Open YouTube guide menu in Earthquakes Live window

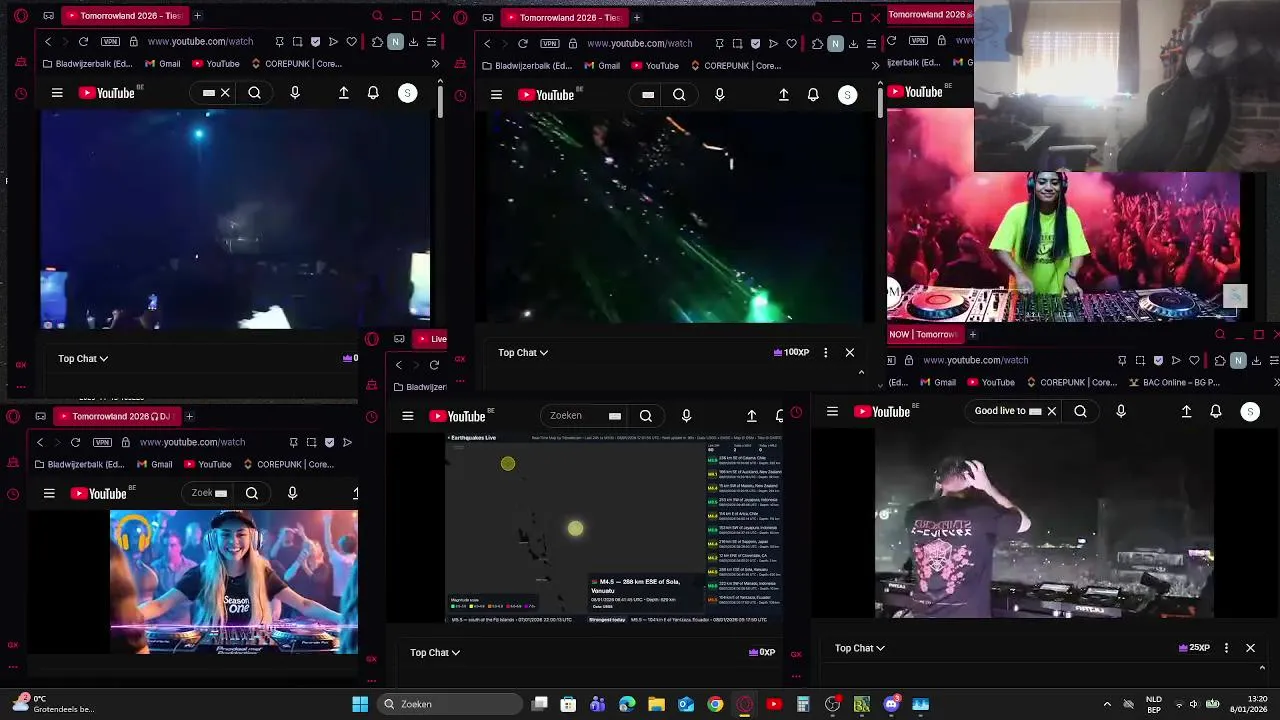[x=407, y=416]
